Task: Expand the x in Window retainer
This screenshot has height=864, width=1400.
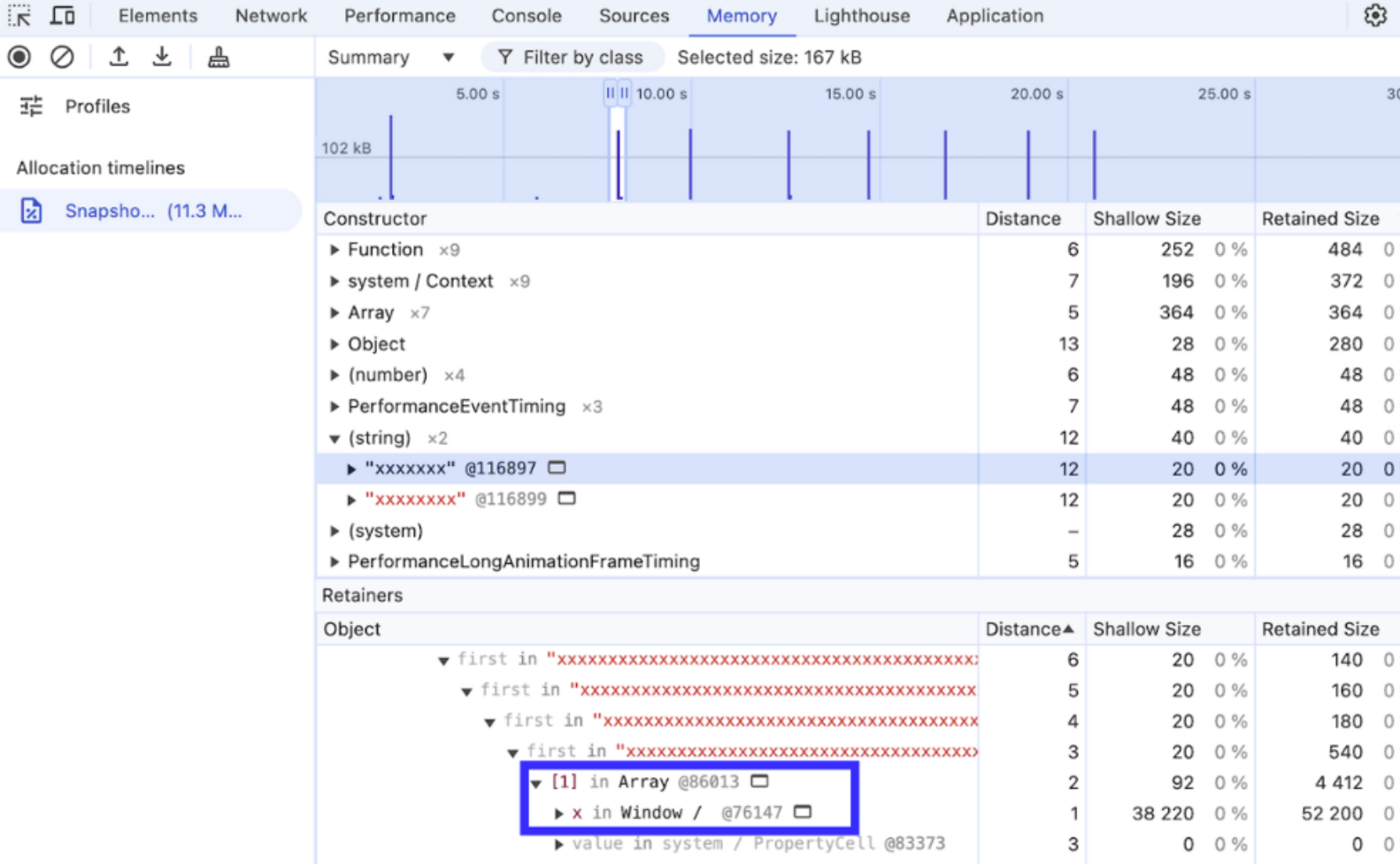Action: (559, 813)
